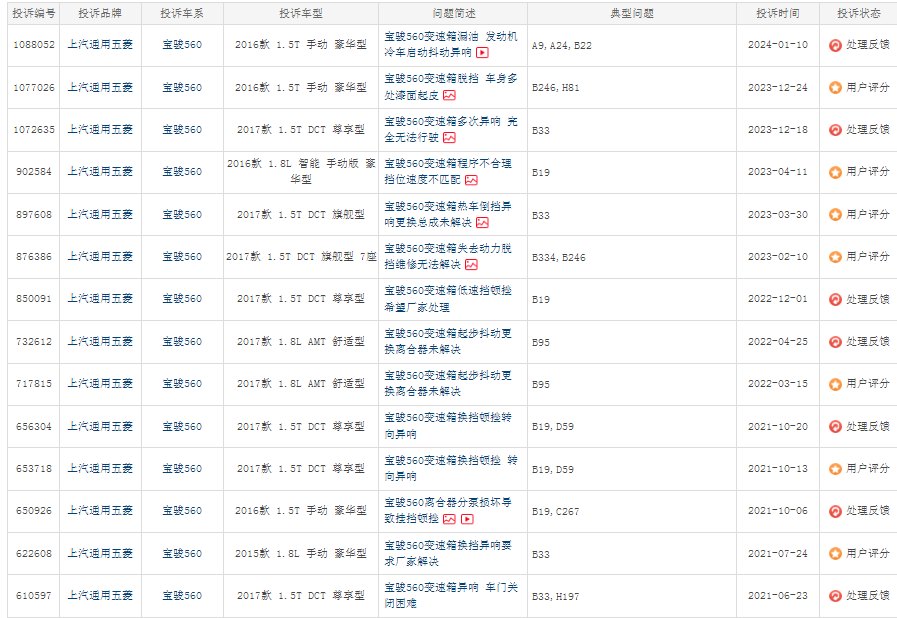Click the red 处理反馈 status icon for 1088052
The width and height of the screenshot is (897, 618).
(835, 45)
